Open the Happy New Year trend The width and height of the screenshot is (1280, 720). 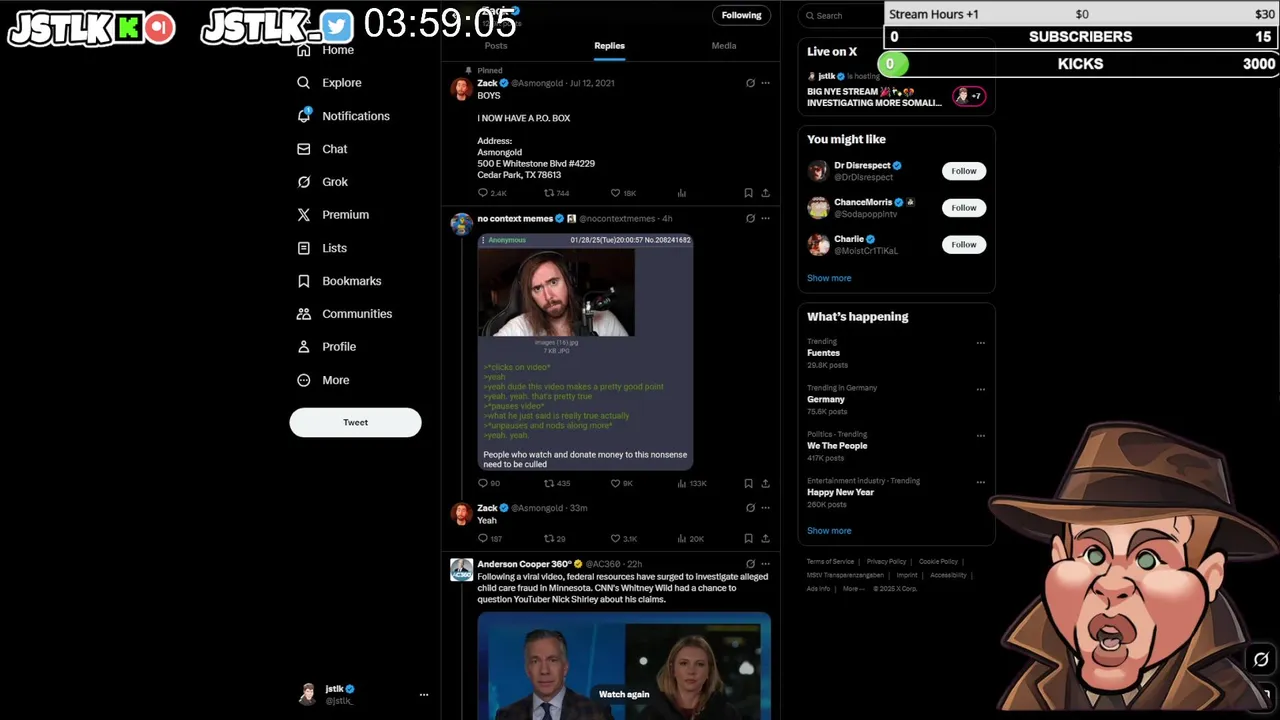pos(896,492)
